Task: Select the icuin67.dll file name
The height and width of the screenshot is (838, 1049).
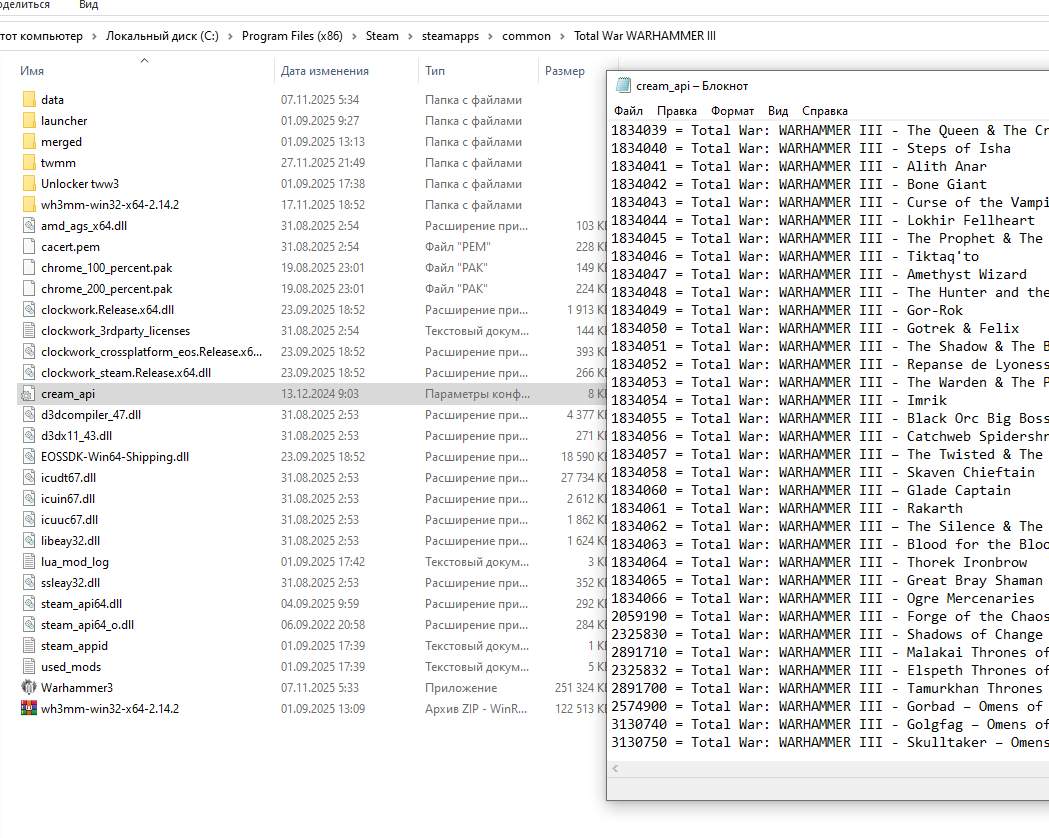Action: (68, 499)
